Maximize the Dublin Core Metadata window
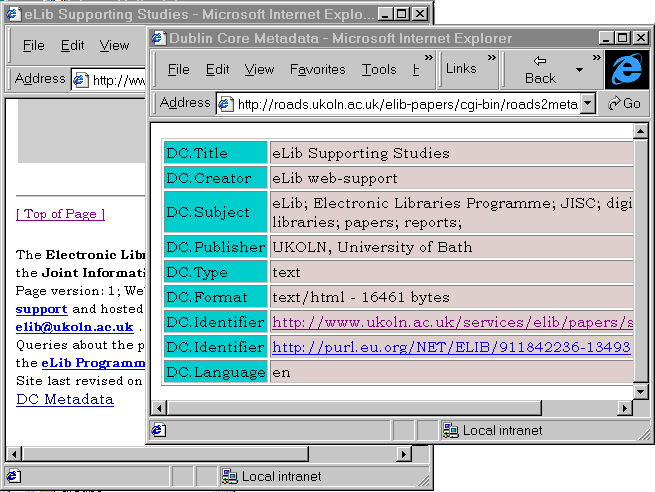 tap(622, 38)
